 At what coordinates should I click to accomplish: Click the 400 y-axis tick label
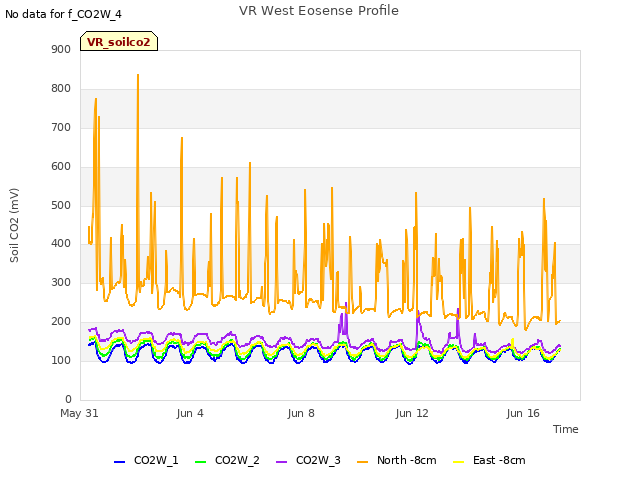[61, 244]
